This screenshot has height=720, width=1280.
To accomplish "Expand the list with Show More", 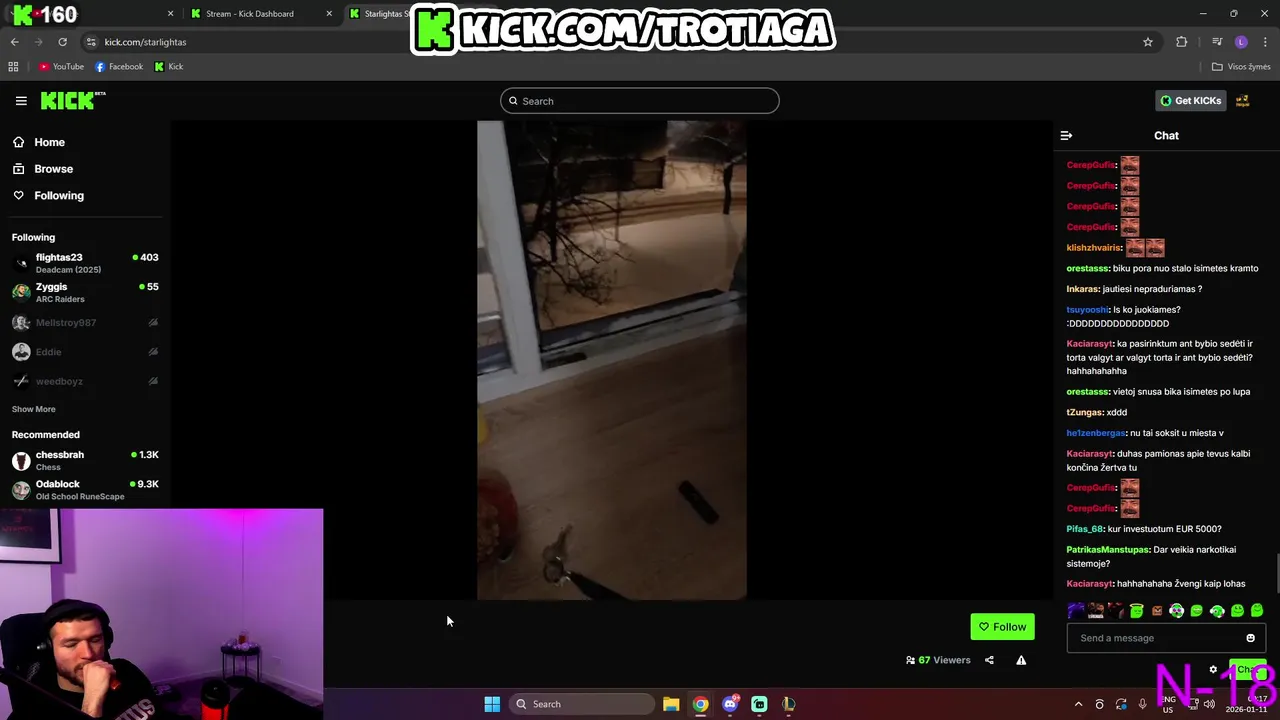I will 34,409.
